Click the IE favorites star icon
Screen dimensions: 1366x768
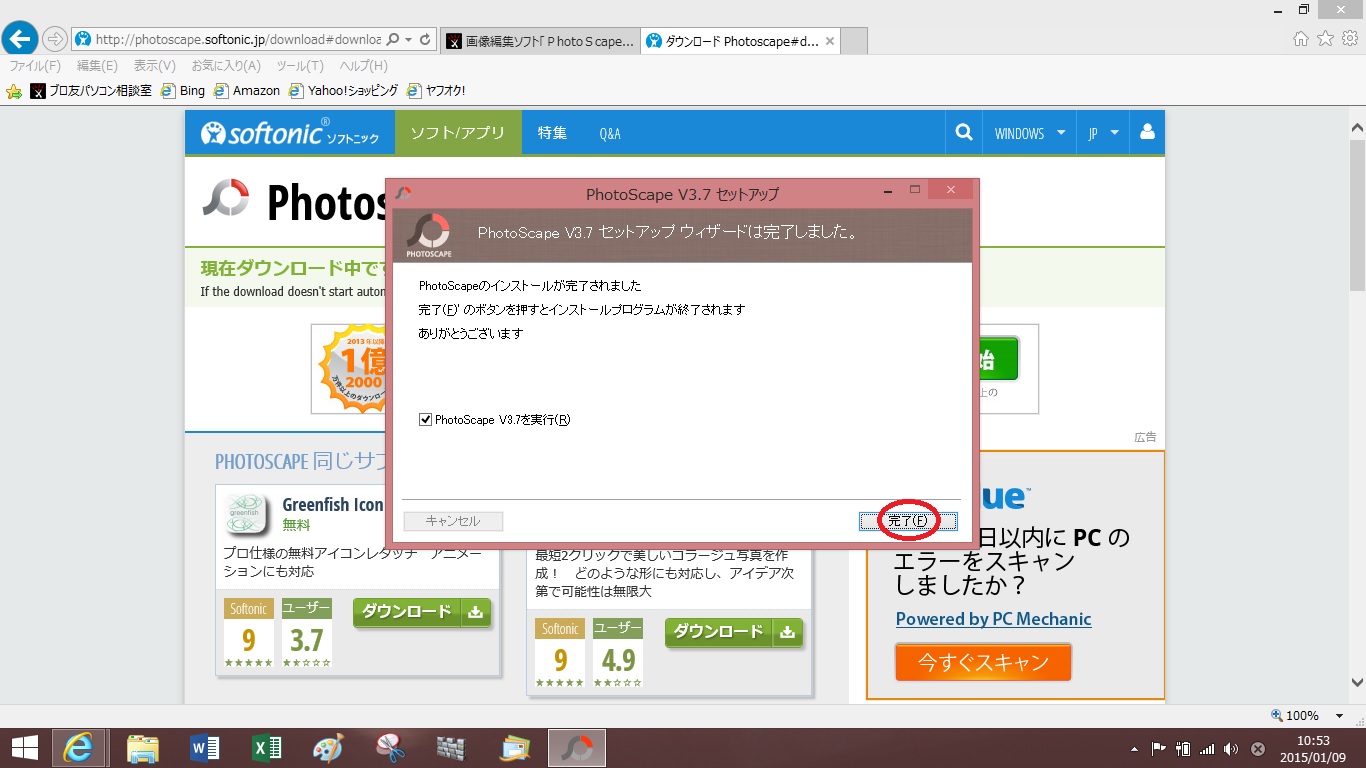[1325, 39]
